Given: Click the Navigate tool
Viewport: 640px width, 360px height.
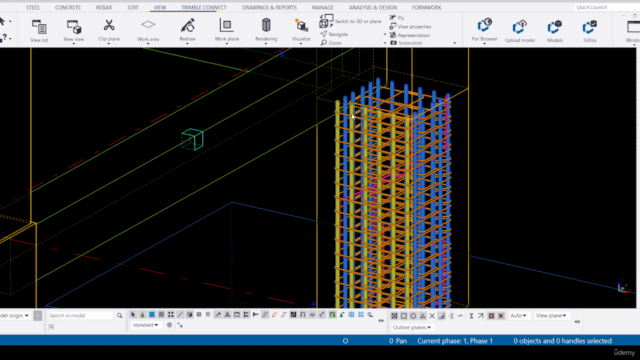Looking at the screenshot, I should (334, 34).
